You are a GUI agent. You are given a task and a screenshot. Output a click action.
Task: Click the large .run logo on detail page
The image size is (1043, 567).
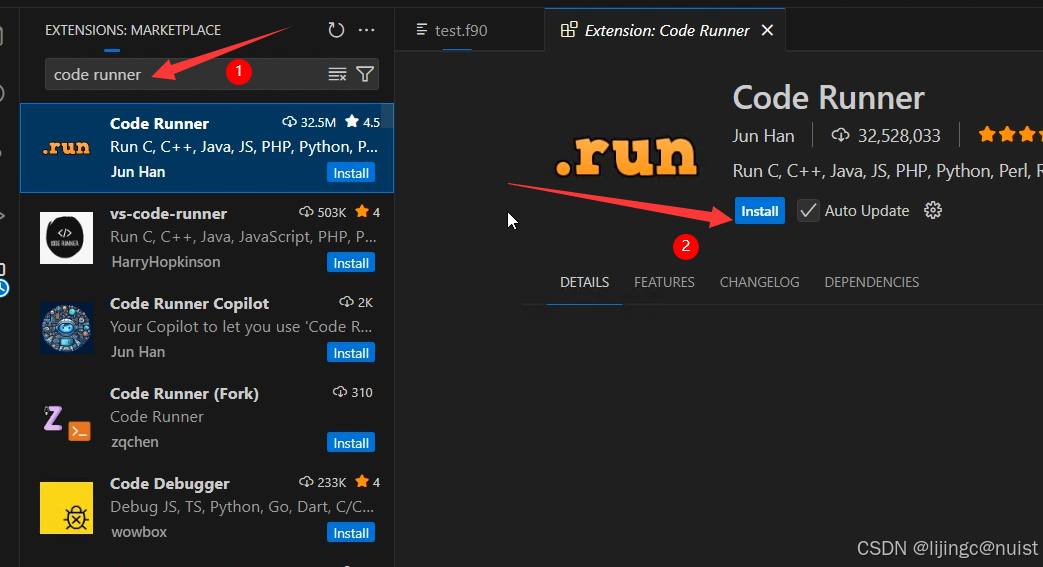click(x=625, y=157)
